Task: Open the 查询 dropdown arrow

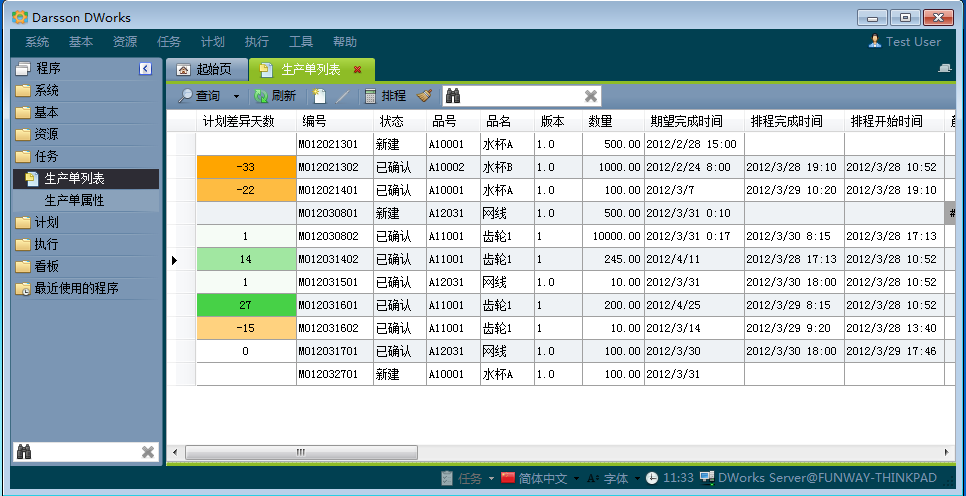Action: pyautogui.click(x=237, y=97)
